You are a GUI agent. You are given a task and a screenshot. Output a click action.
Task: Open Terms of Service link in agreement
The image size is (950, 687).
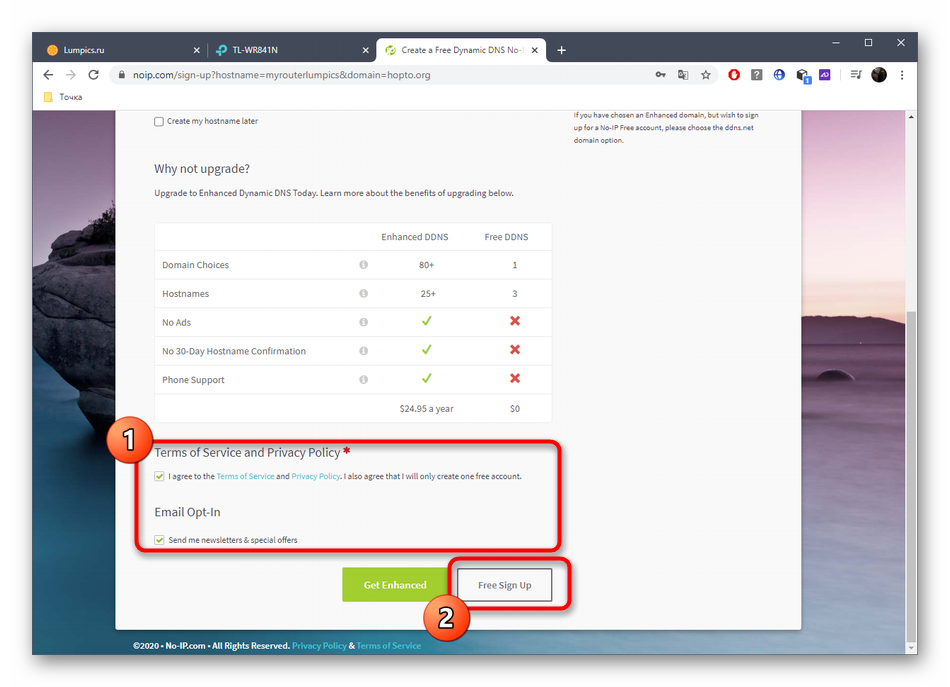pyautogui.click(x=245, y=476)
